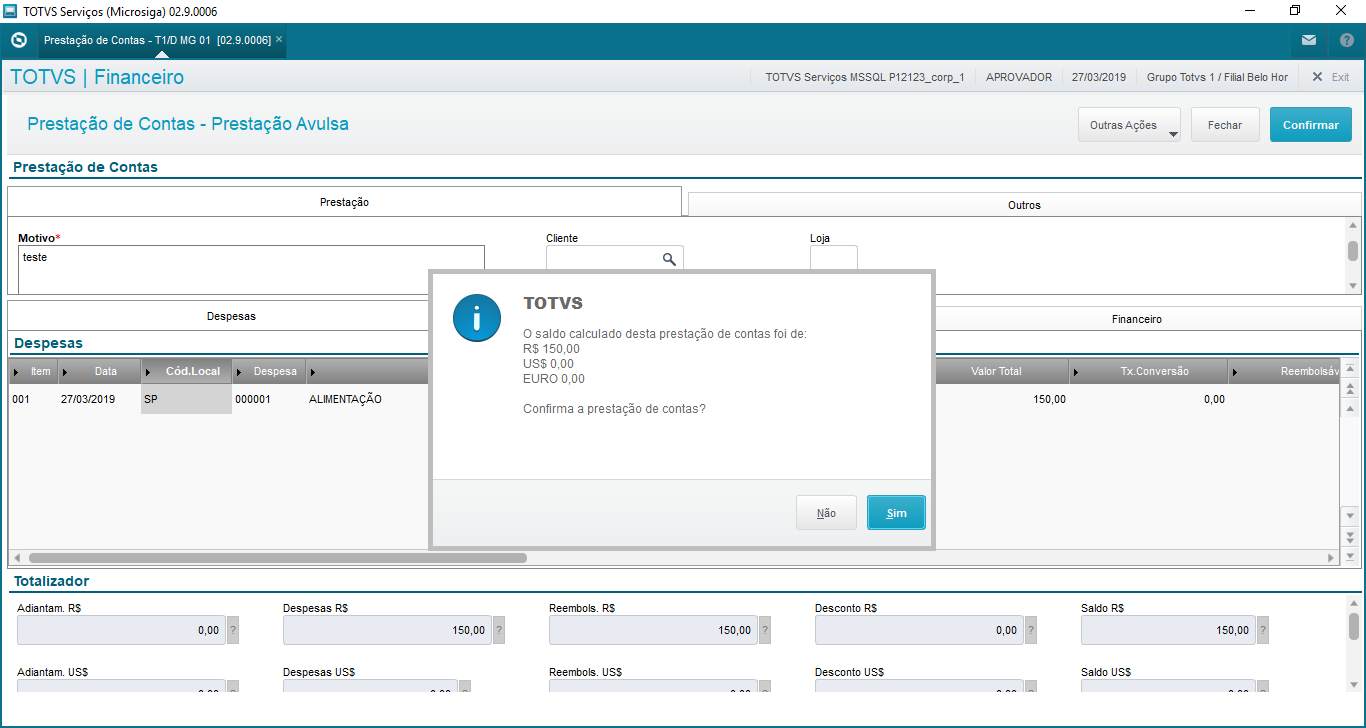This screenshot has width=1366, height=728.
Task: Click the 0,00 Tx.Conversão cell
Action: 1148,399
